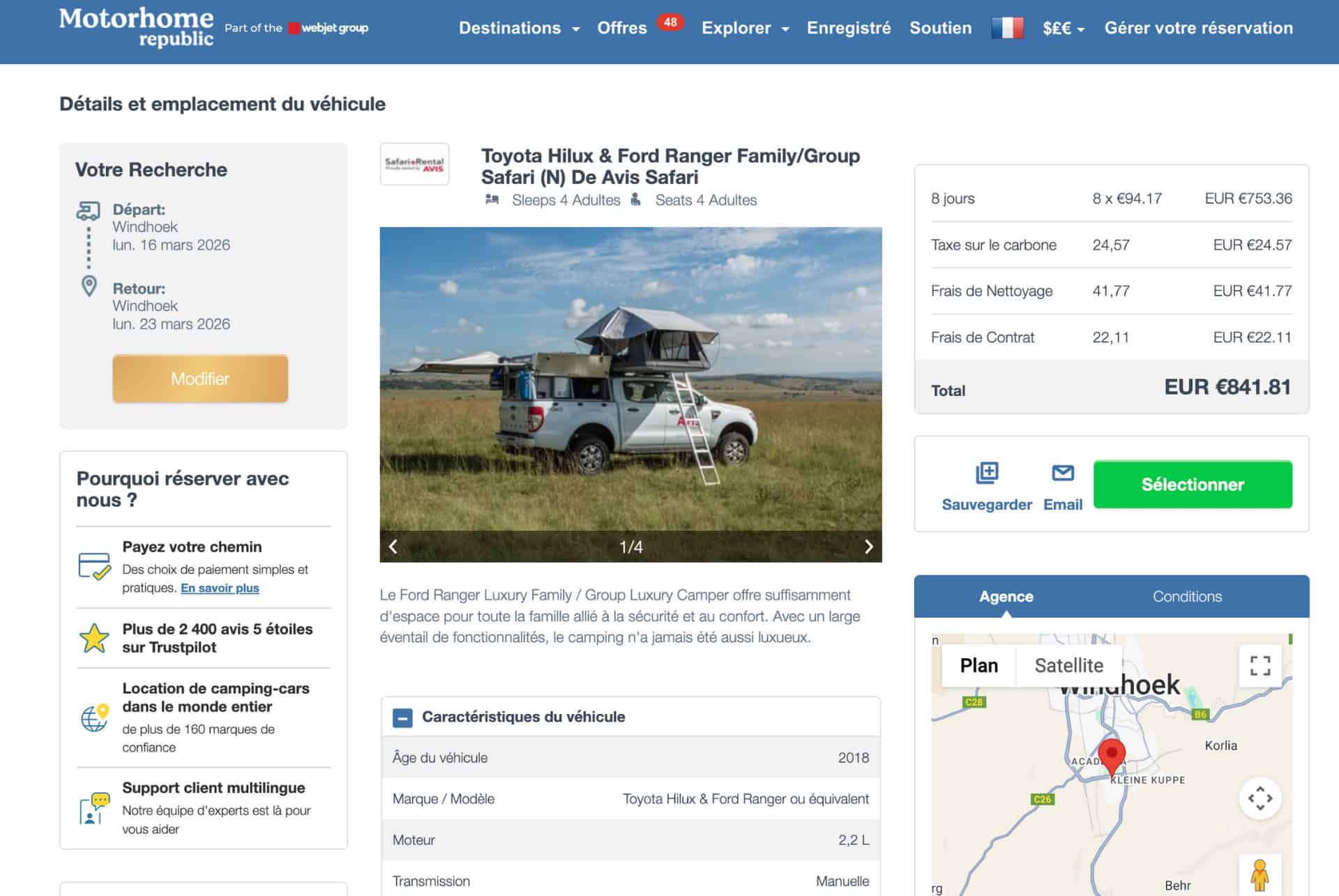Expand the Destinations menu

(519, 28)
